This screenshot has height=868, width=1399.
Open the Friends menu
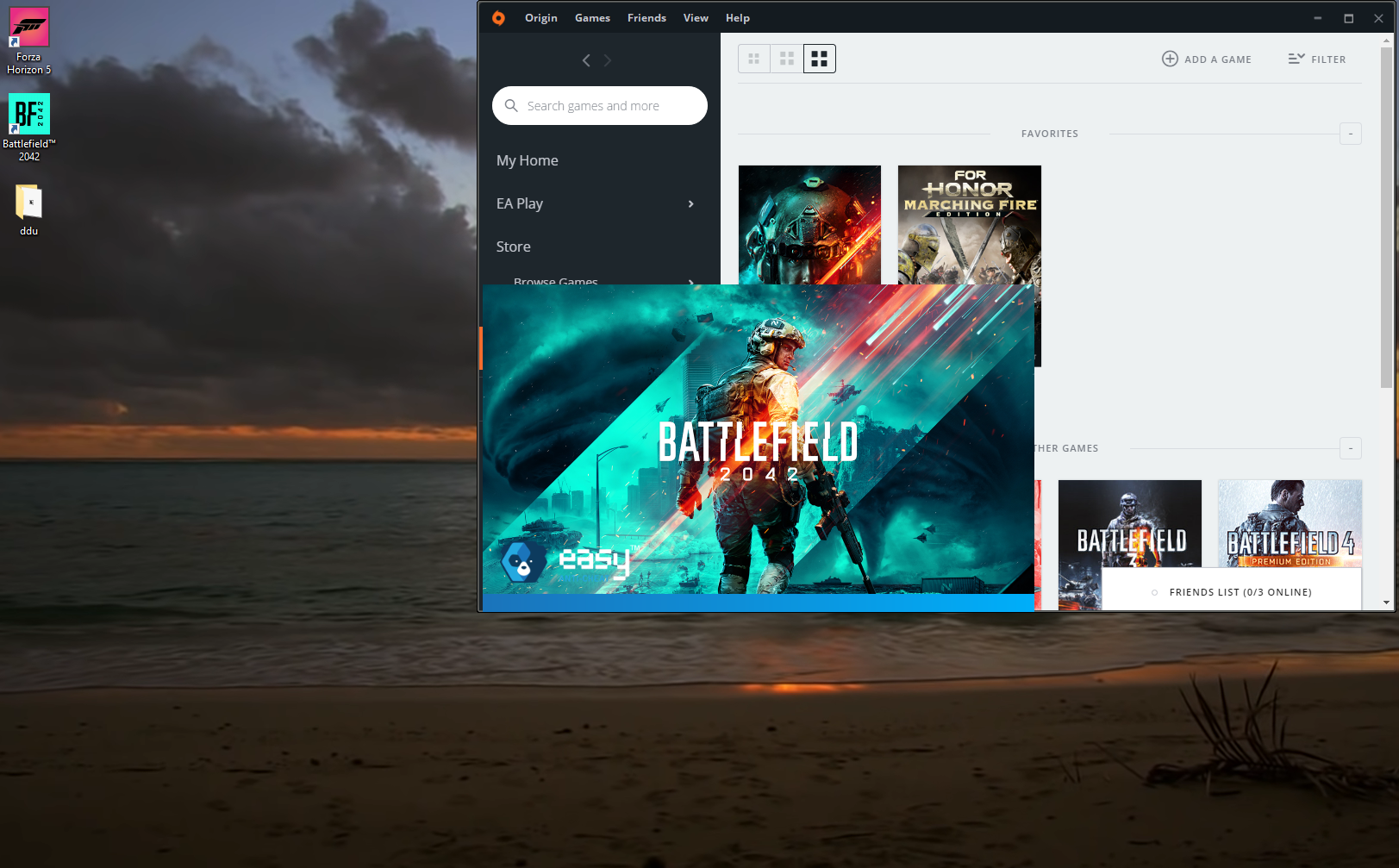[646, 18]
